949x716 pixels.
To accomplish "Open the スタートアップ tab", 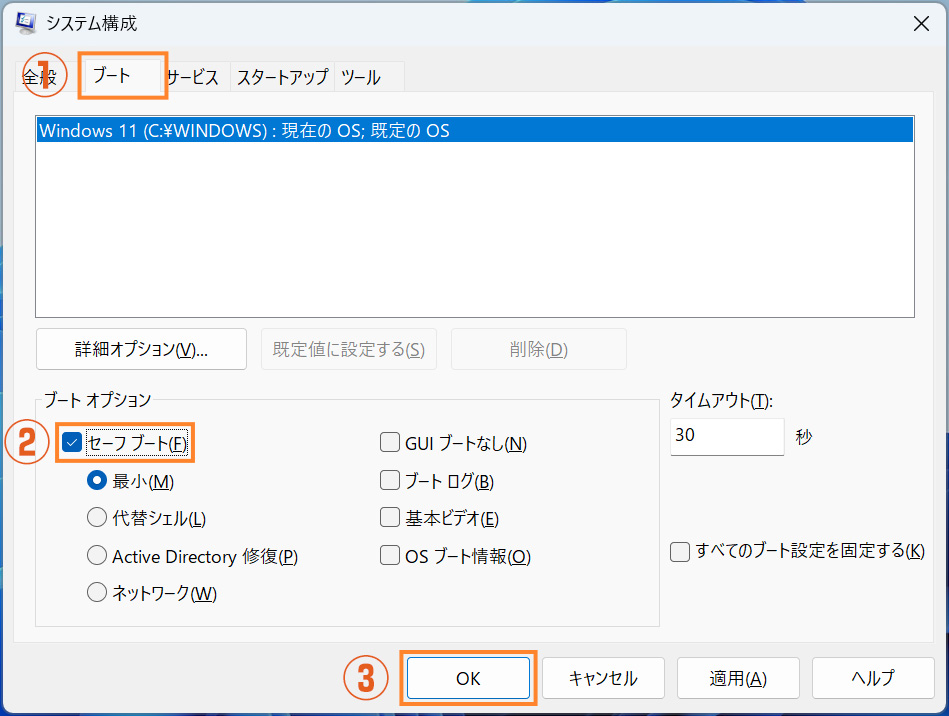I will point(282,77).
